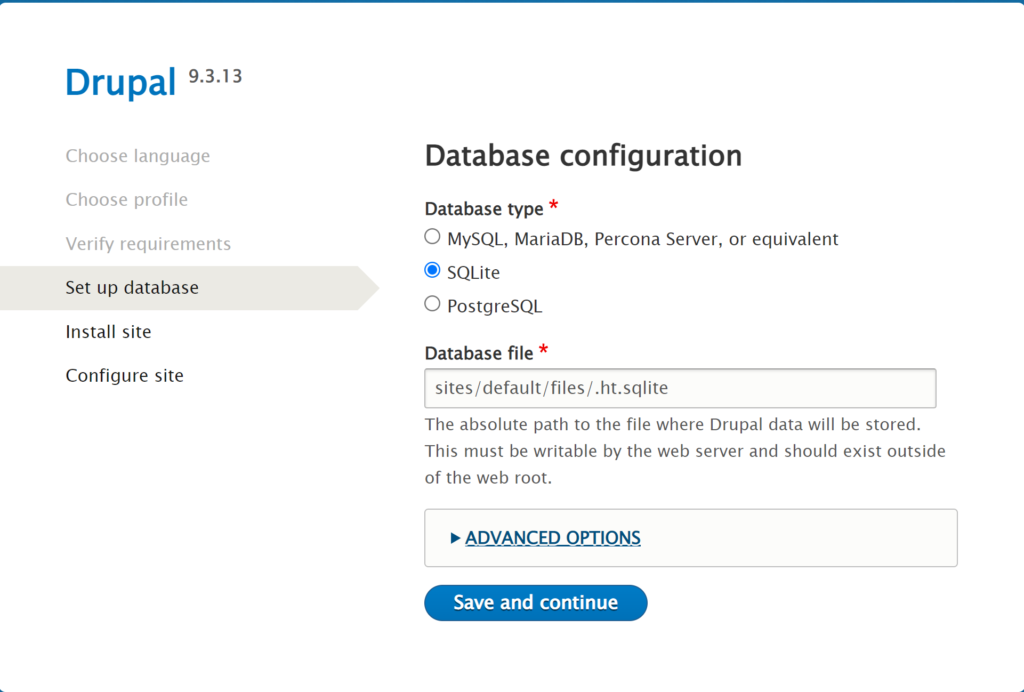Click the Drupal logo text

click(121, 83)
